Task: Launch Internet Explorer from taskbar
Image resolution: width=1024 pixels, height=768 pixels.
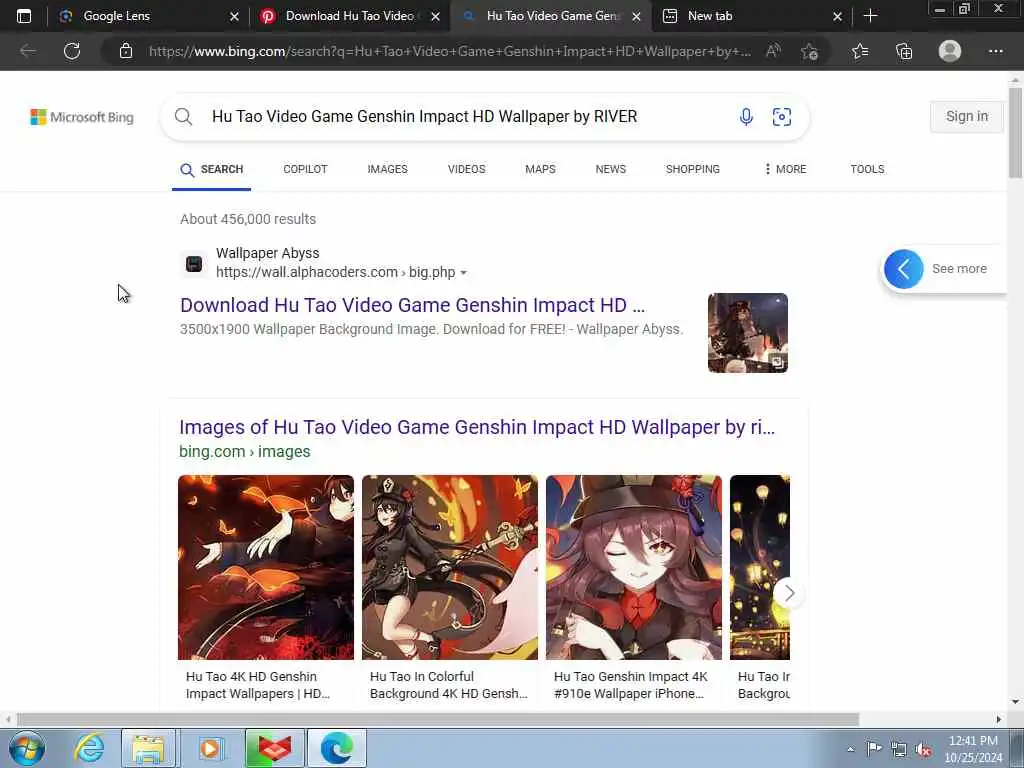Action: pos(89,748)
